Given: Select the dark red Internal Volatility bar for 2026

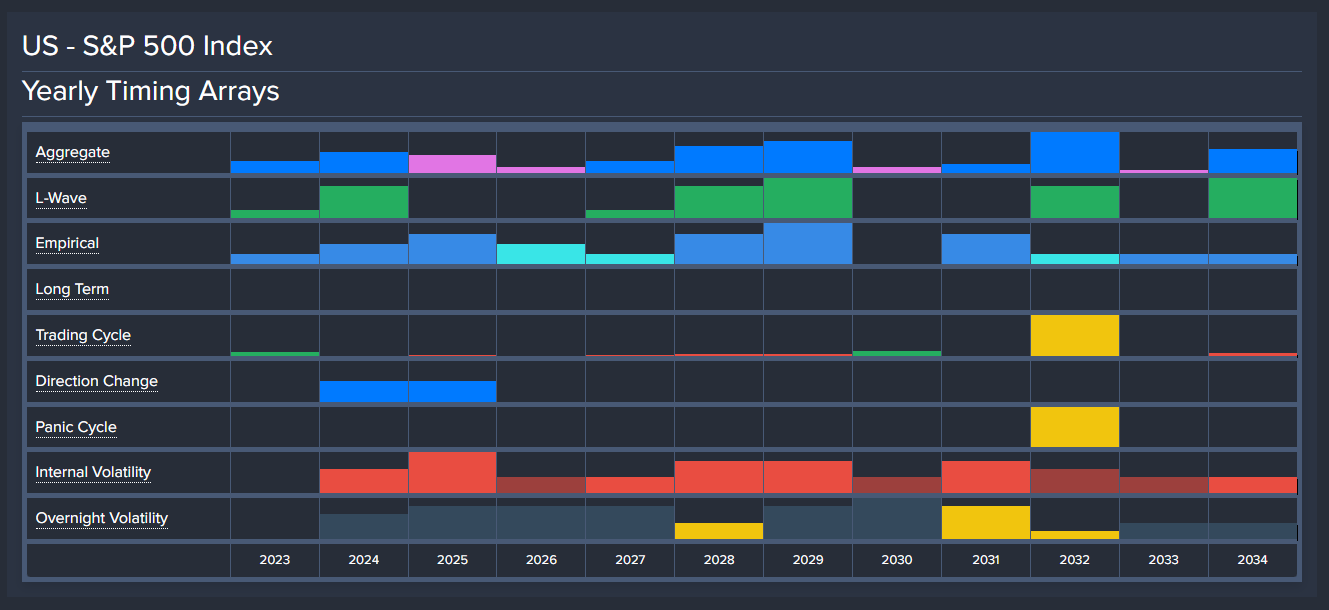Looking at the screenshot, I should [x=541, y=485].
